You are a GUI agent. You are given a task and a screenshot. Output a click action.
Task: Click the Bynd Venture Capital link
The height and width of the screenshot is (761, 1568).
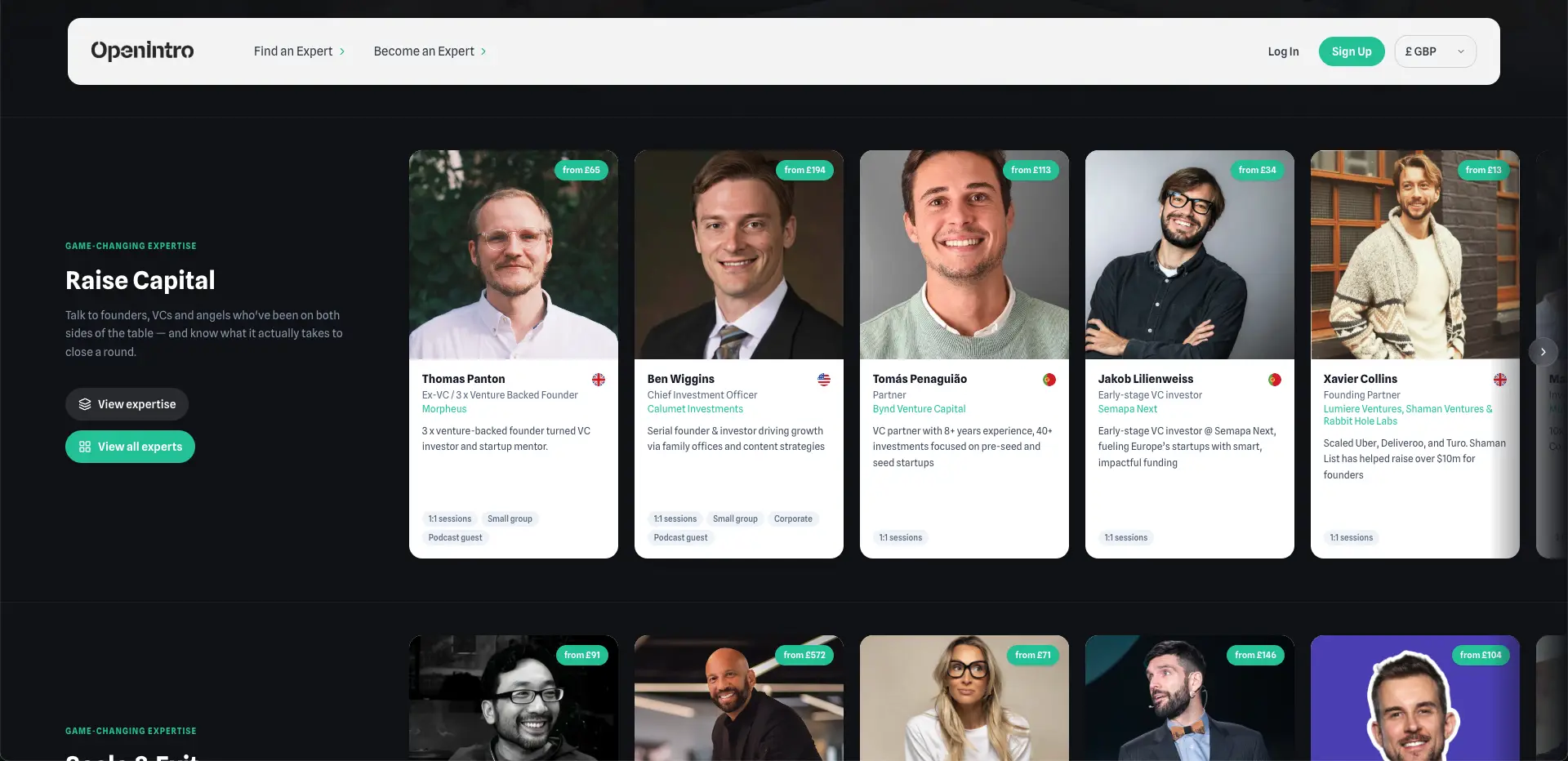point(919,409)
